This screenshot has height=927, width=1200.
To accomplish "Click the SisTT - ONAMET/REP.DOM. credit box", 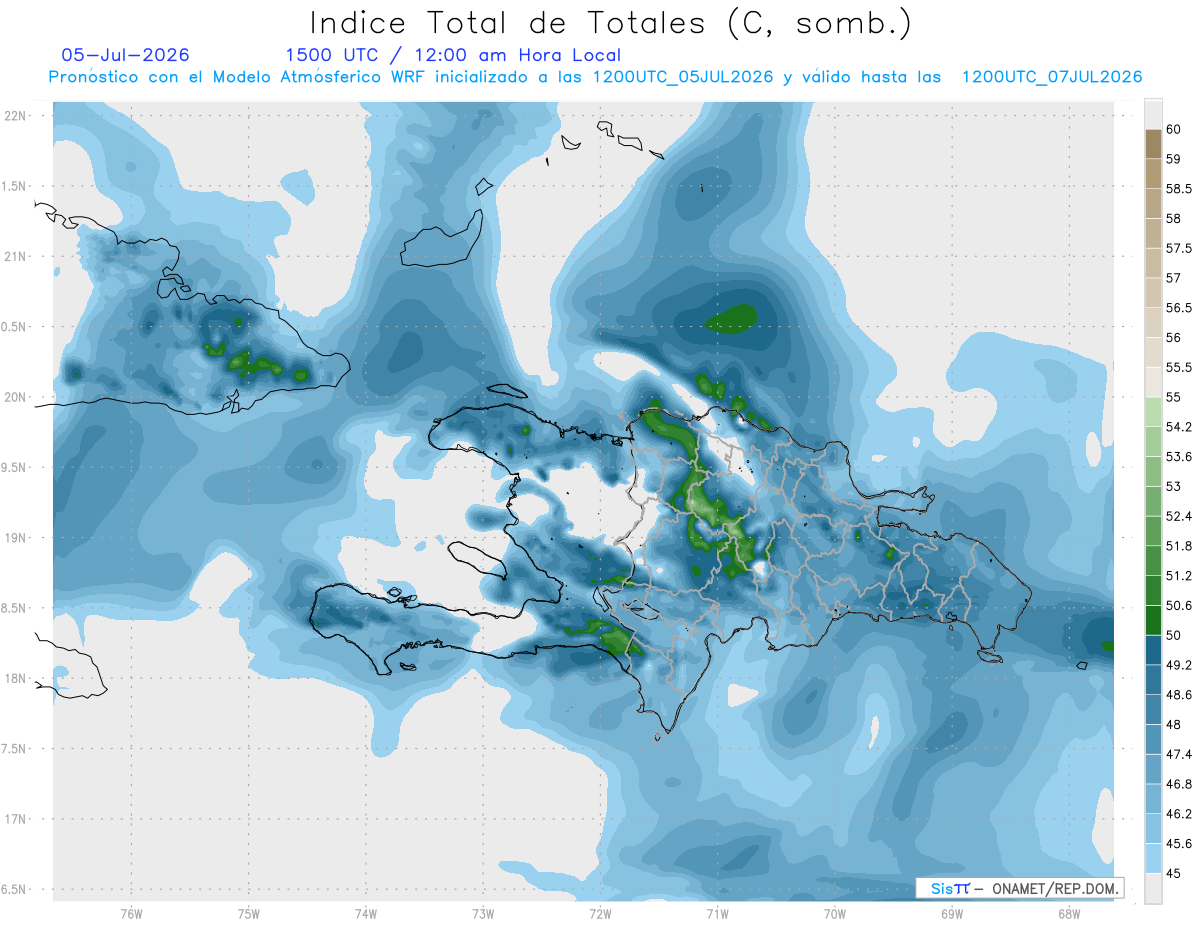I will pos(1021,888).
